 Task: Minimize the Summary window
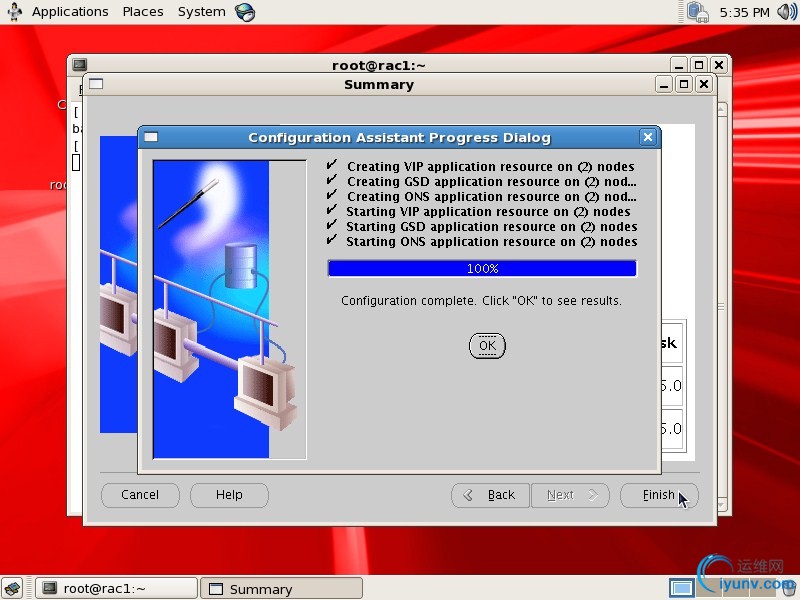(664, 84)
